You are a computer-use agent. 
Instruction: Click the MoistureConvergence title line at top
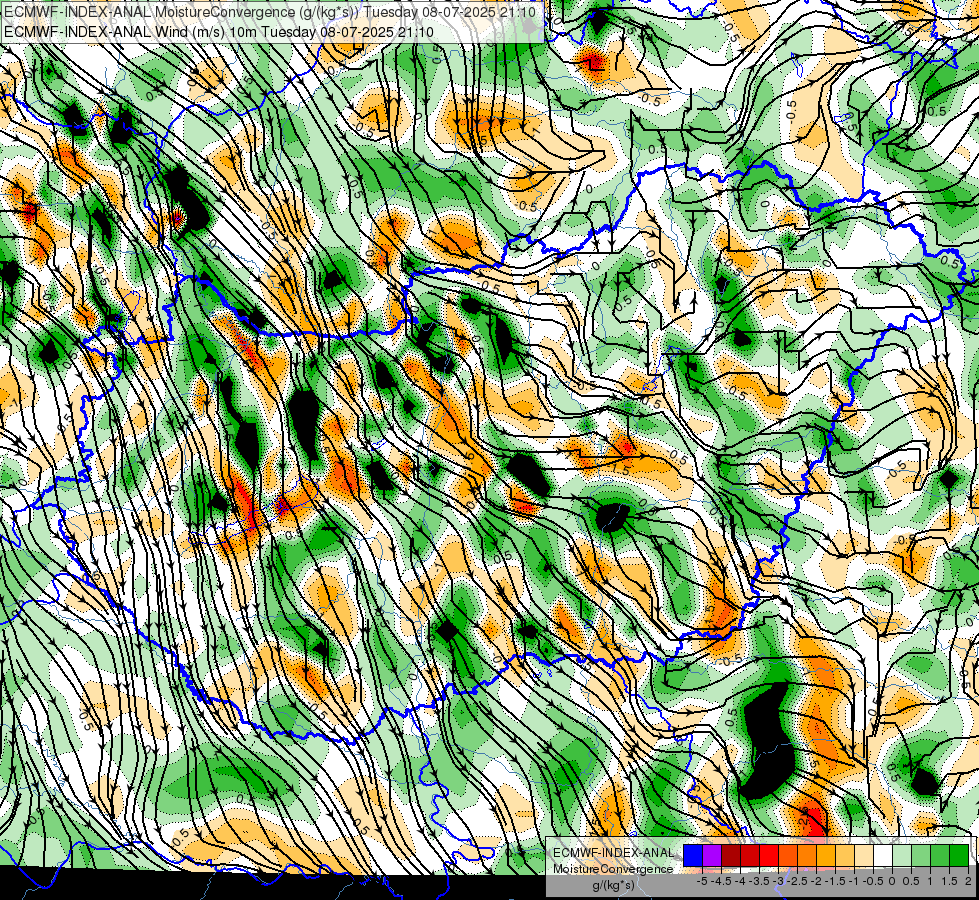tap(269, 12)
